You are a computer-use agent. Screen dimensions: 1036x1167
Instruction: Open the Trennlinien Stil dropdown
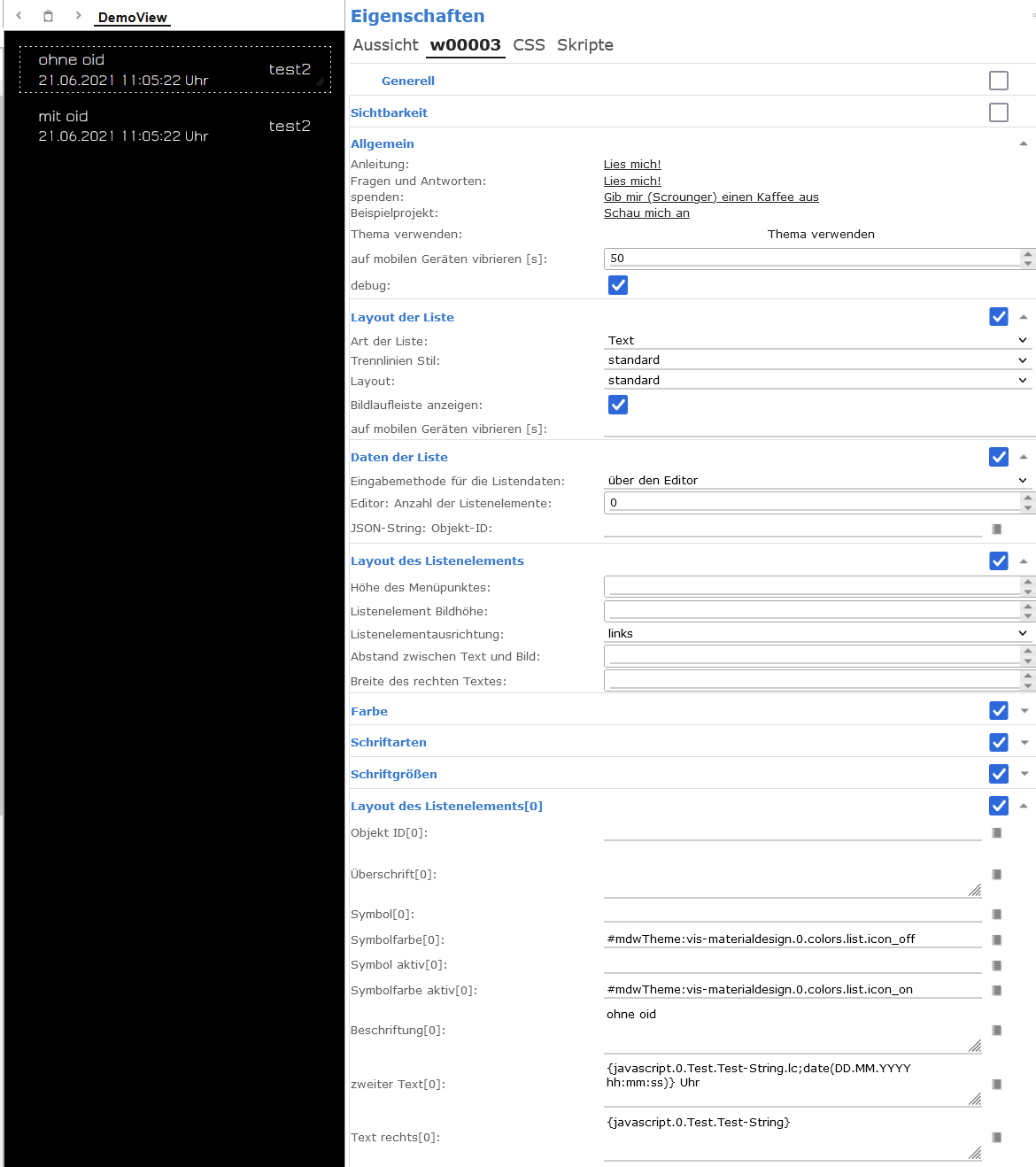(818, 360)
